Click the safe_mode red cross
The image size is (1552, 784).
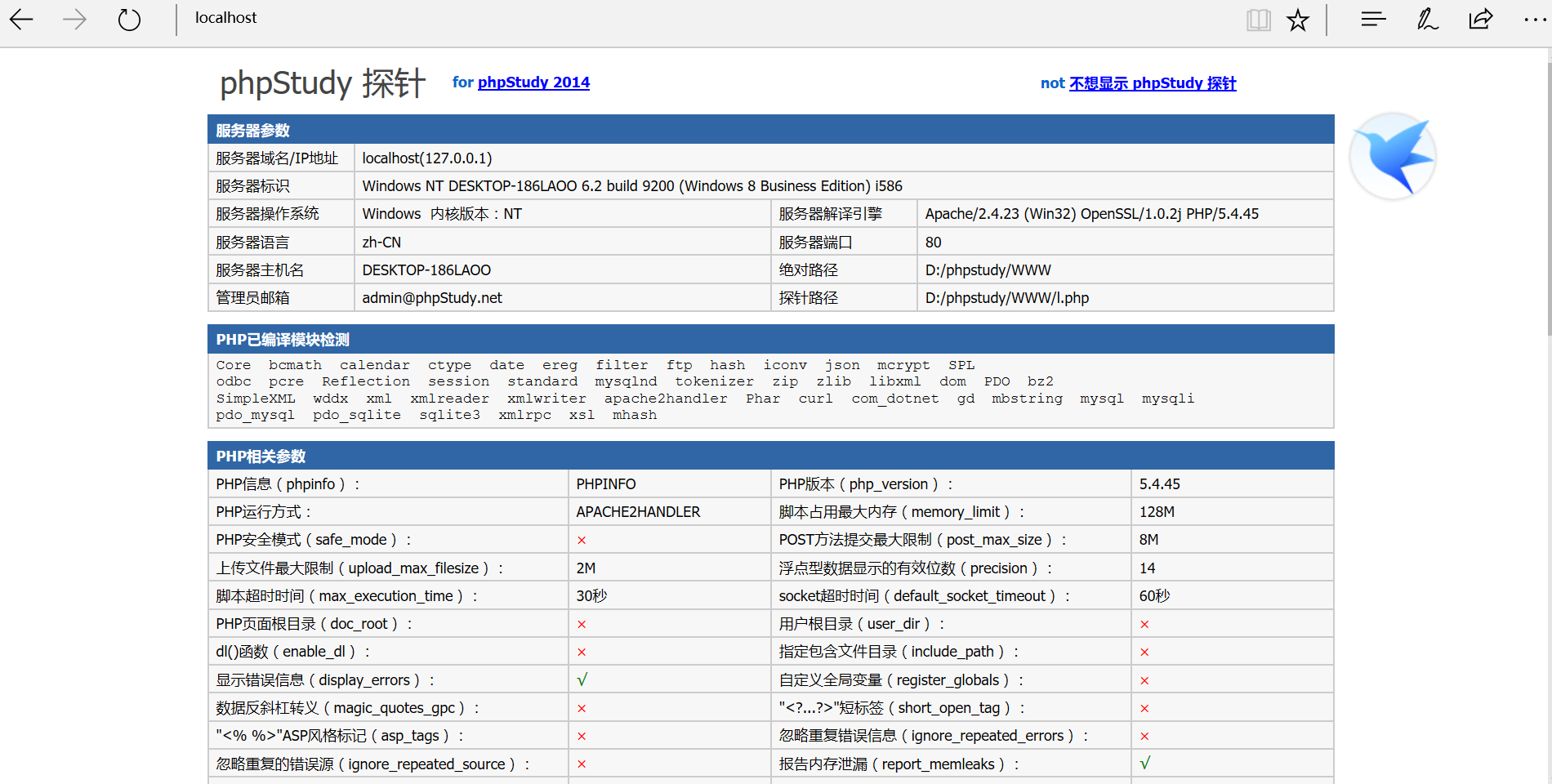point(582,541)
